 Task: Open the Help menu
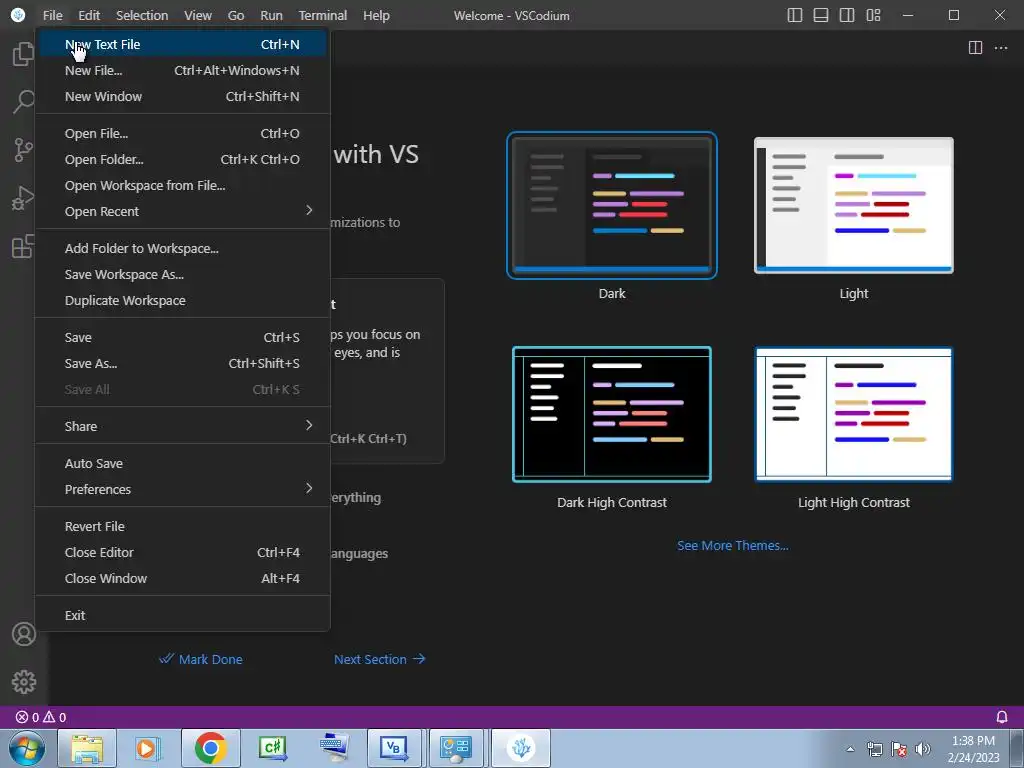click(x=376, y=15)
